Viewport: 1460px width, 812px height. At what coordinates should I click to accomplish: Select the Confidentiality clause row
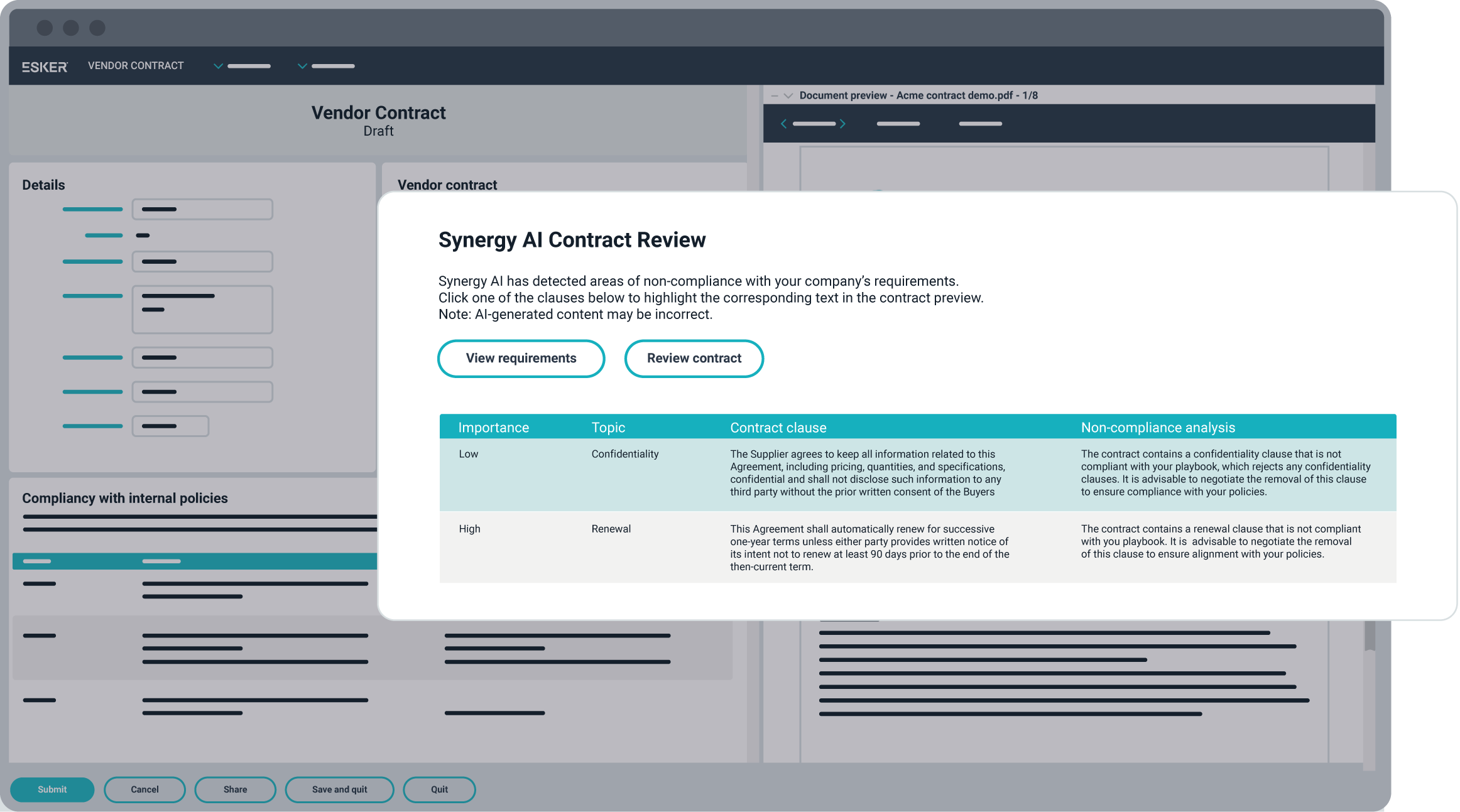tap(867, 473)
